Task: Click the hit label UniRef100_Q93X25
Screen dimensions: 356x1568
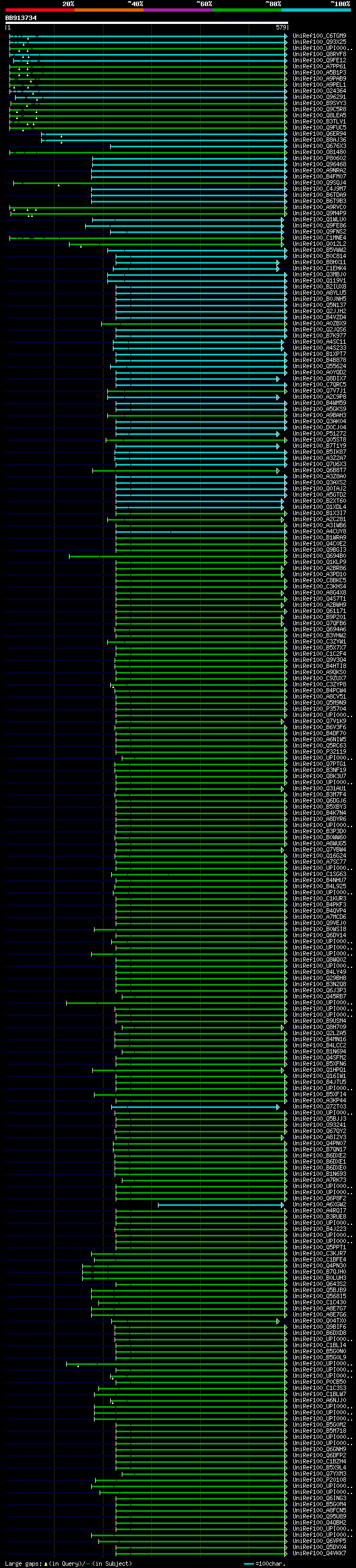Action: (x=319, y=42)
